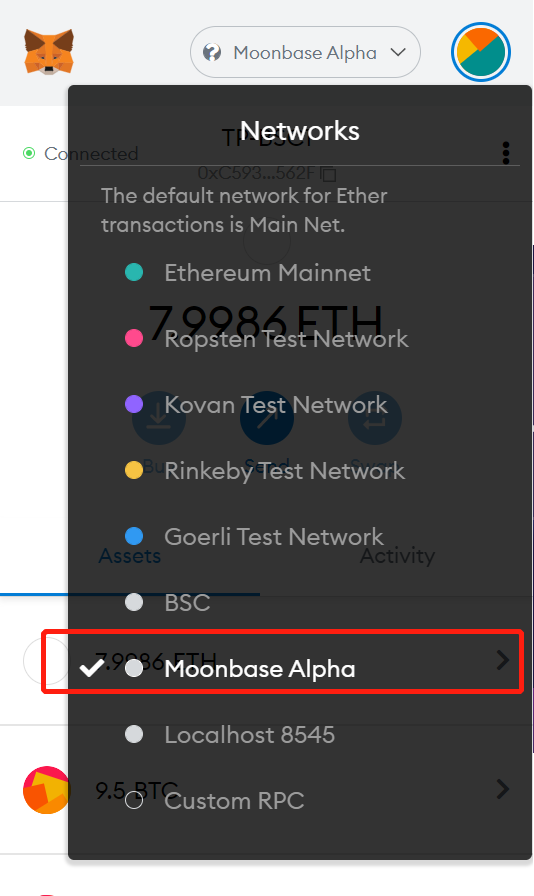The height and width of the screenshot is (896, 534).
Task: Expand the BTC asset row chevron
Action: coord(503,789)
